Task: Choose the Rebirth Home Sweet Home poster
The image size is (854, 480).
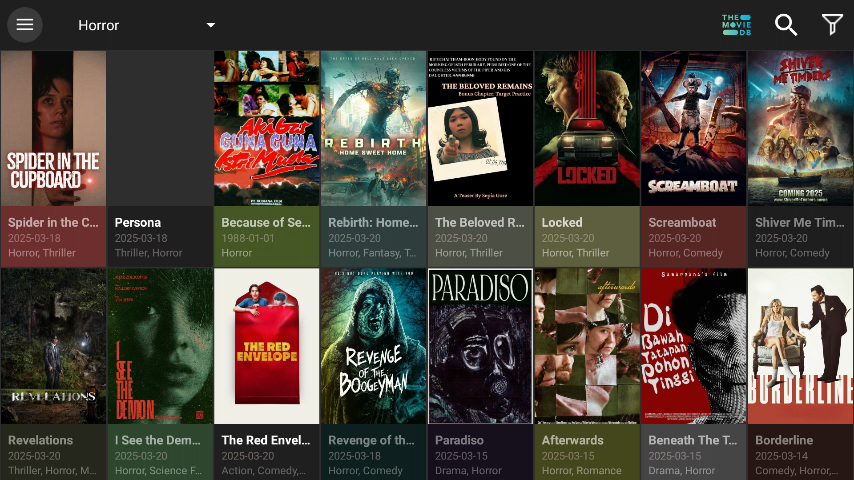Action: tap(373, 128)
